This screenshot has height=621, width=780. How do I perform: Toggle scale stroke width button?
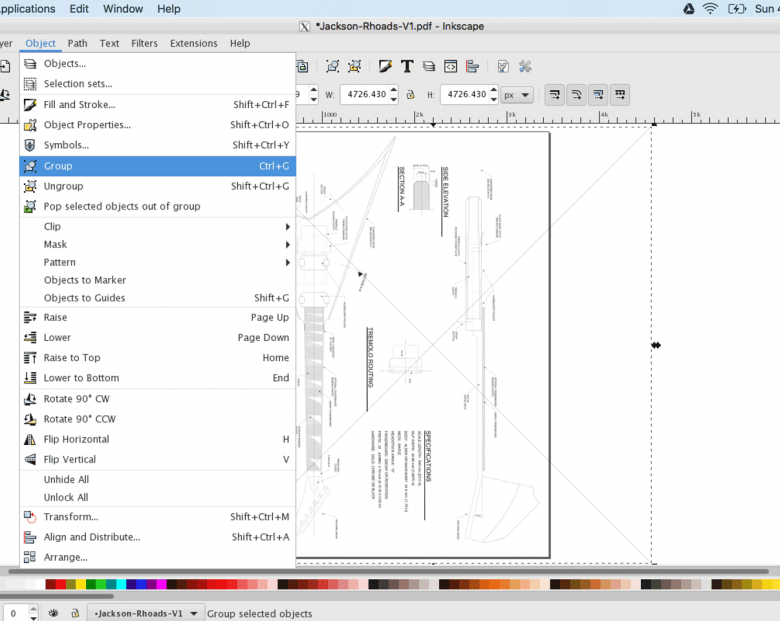[x=553, y=95]
